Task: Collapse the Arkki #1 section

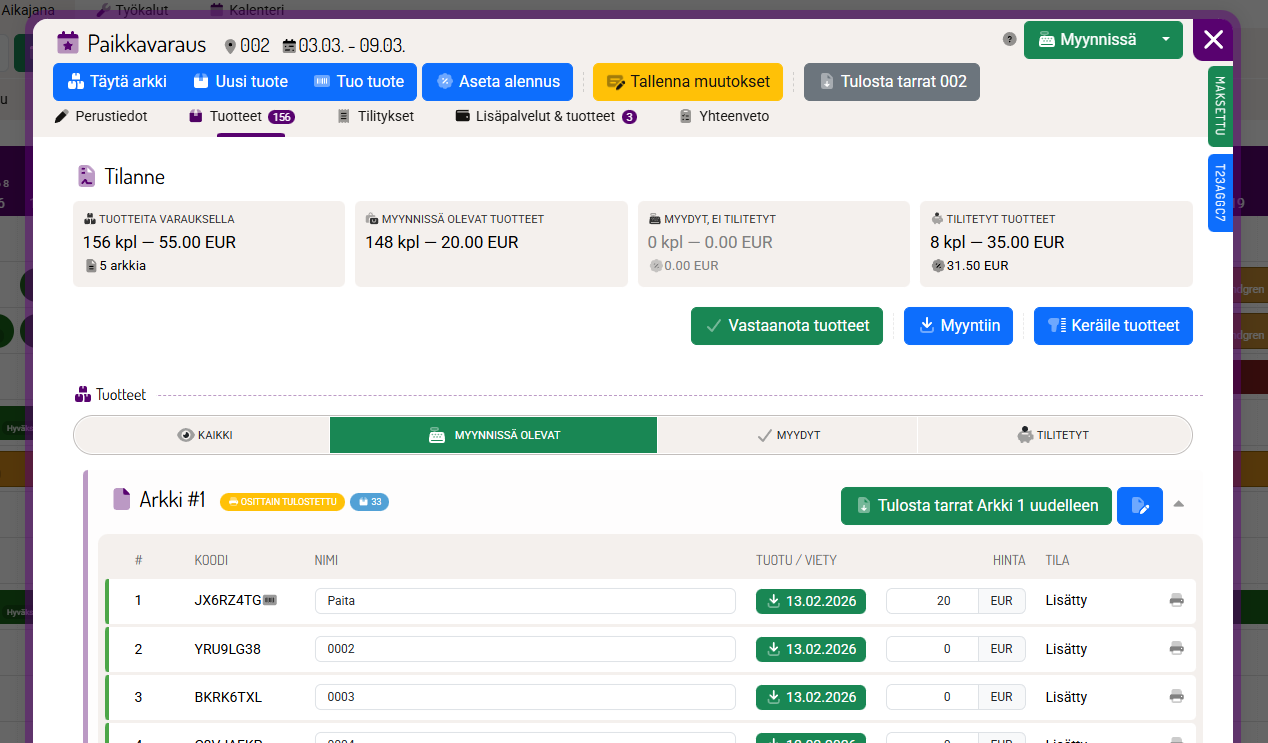Action: coord(1179,505)
